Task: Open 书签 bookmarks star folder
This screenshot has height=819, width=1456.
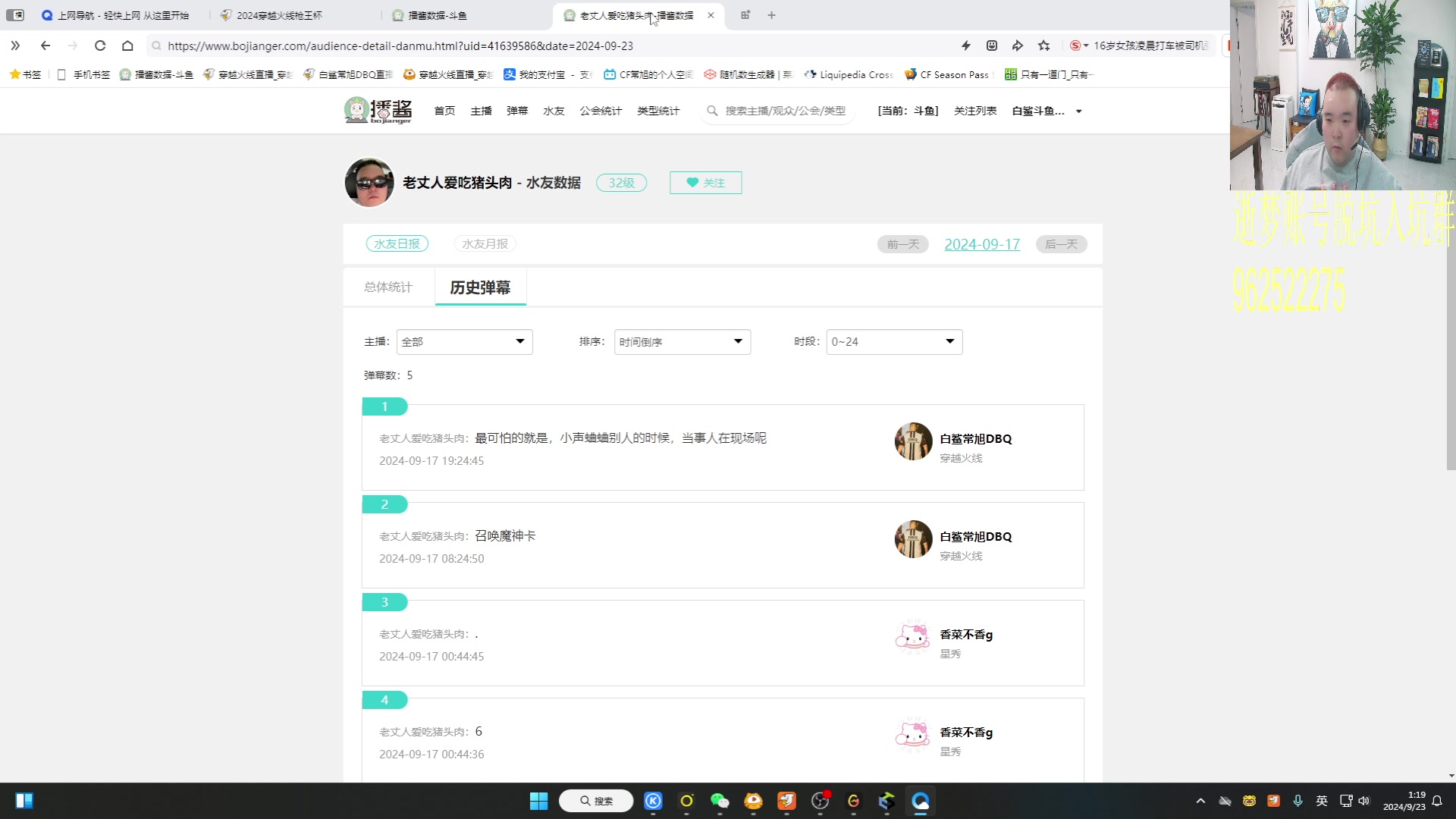Action: [x=25, y=74]
